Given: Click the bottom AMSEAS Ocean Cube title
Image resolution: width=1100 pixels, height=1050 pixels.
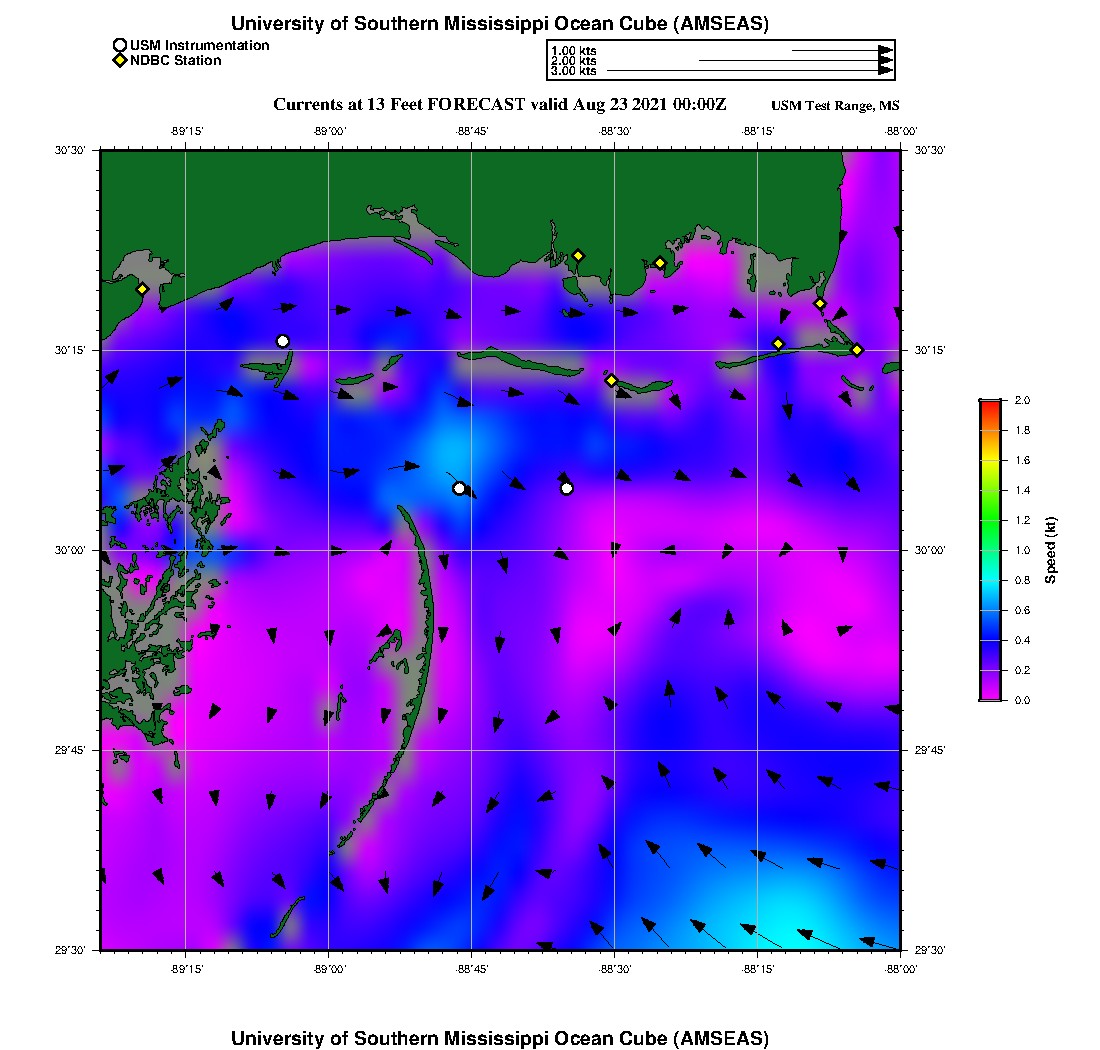Looking at the screenshot, I should pyautogui.click(x=500, y=1038).
